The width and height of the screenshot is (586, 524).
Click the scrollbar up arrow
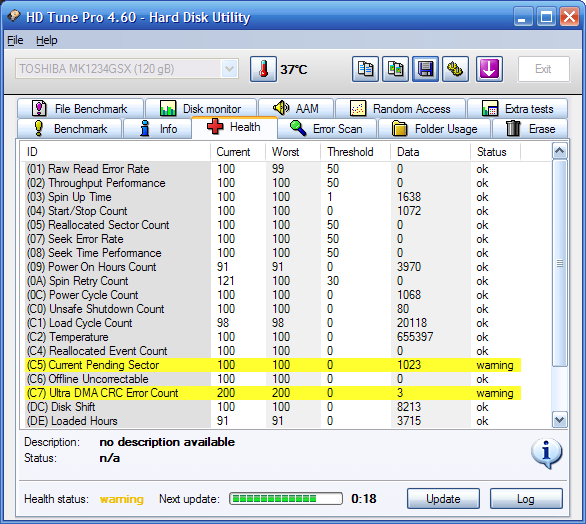(x=559, y=151)
